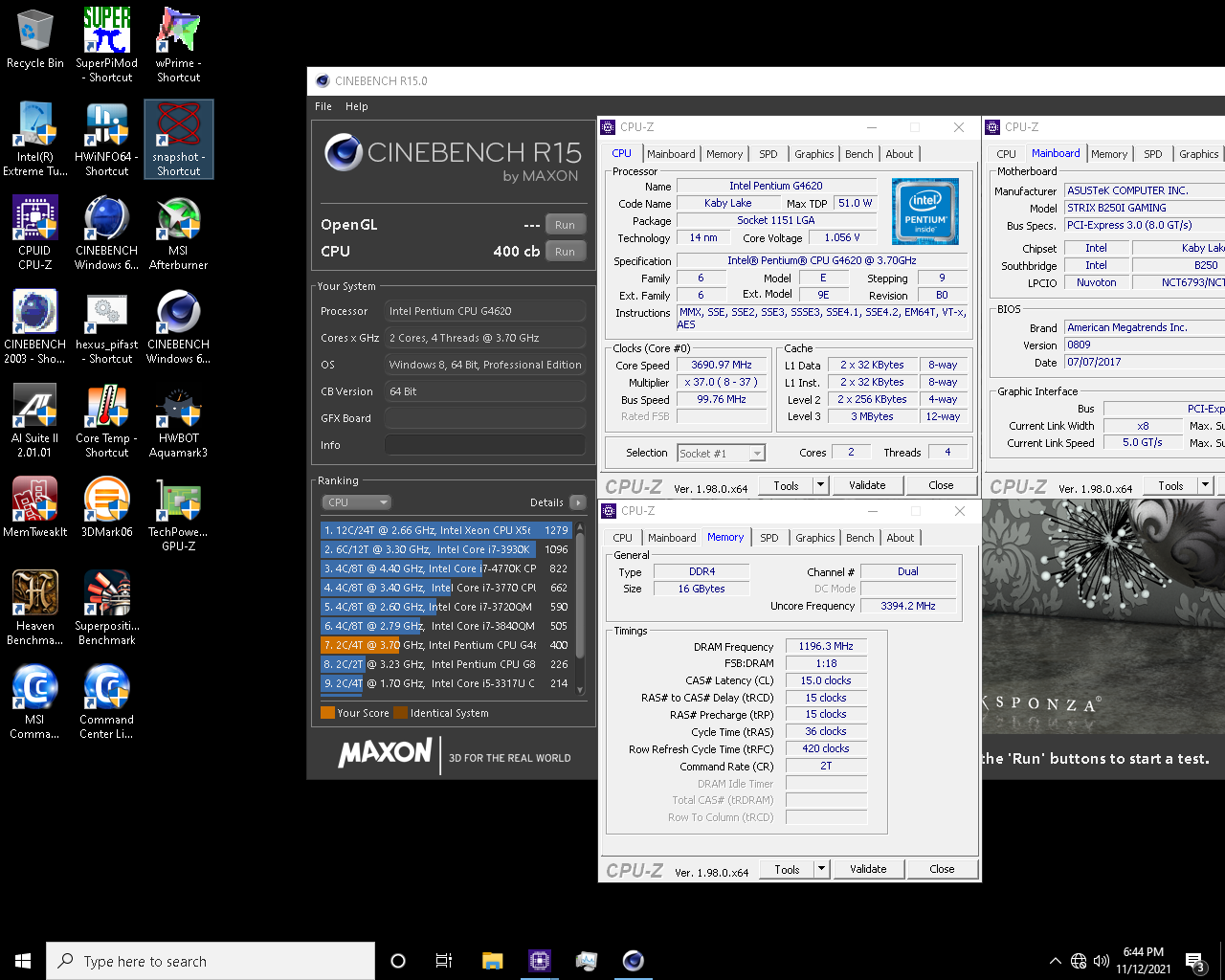Click the Info field in Cinebench
The image size is (1225, 980).
pos(485,445)
